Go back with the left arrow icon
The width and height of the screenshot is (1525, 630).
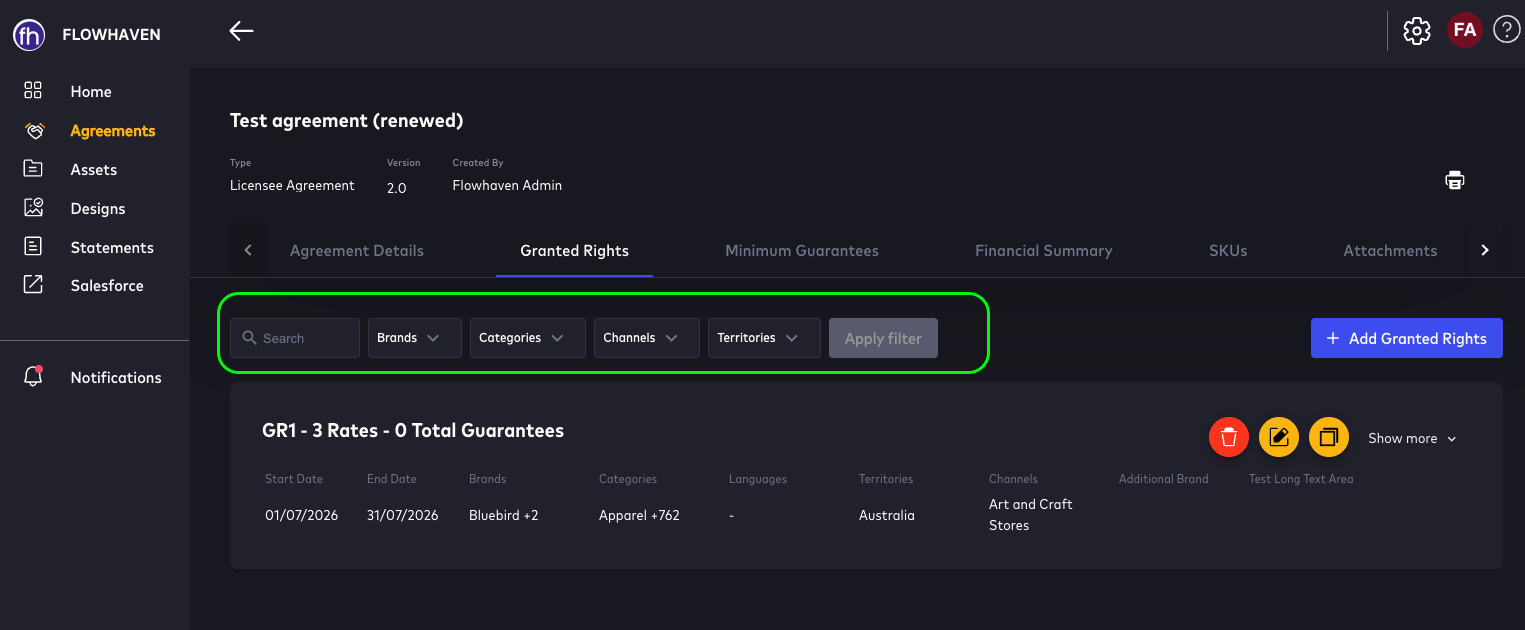coord(241,31)
